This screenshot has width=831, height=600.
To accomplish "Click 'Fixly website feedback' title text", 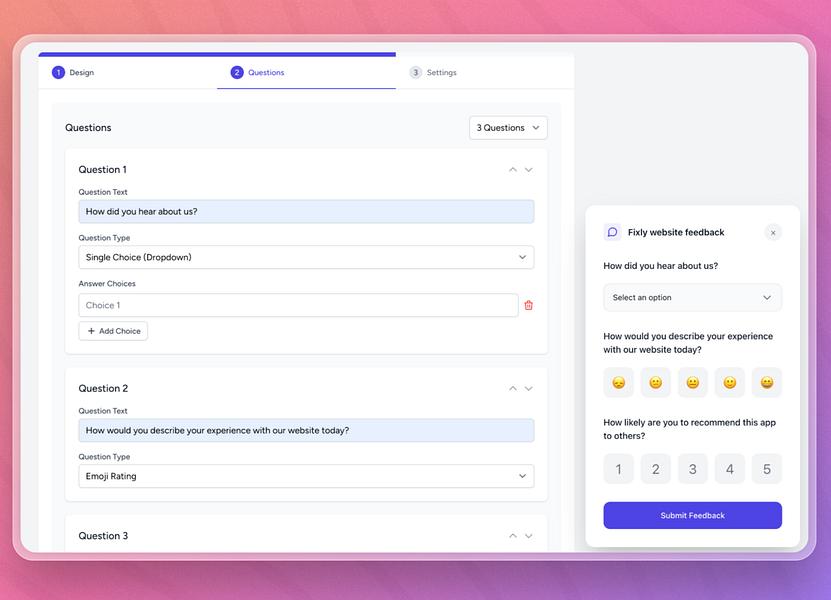I will (x=676, y=232).
